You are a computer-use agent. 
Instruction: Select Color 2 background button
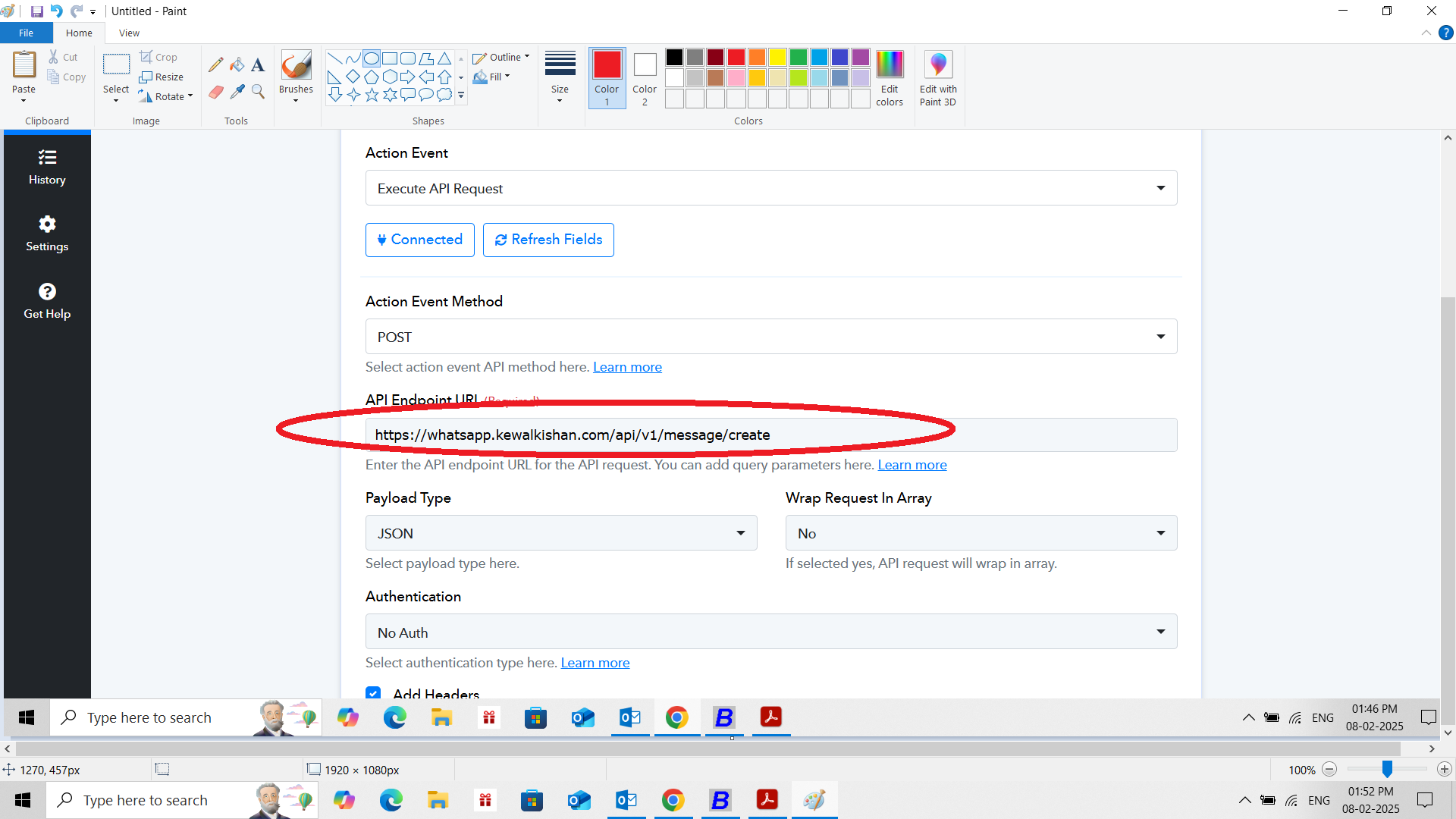click(x=645, y=77)
